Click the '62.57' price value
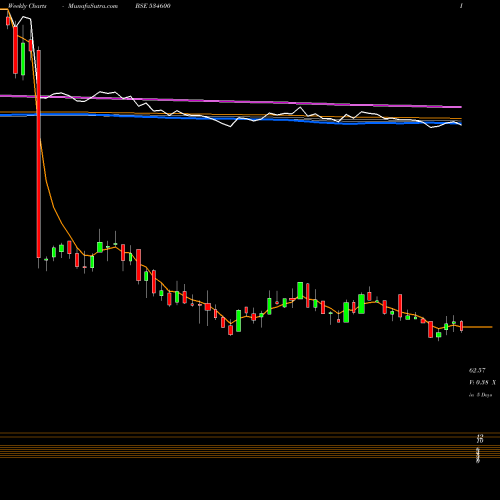Viewport: 500px width, 500px height. (477, 370)
